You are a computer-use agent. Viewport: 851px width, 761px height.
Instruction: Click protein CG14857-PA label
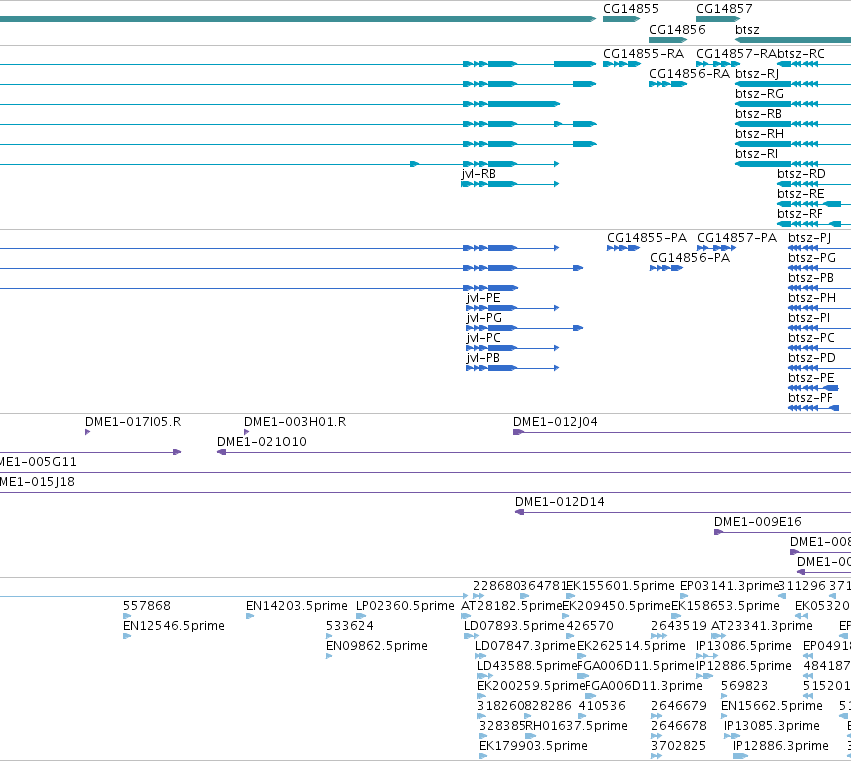coord(736,238)
